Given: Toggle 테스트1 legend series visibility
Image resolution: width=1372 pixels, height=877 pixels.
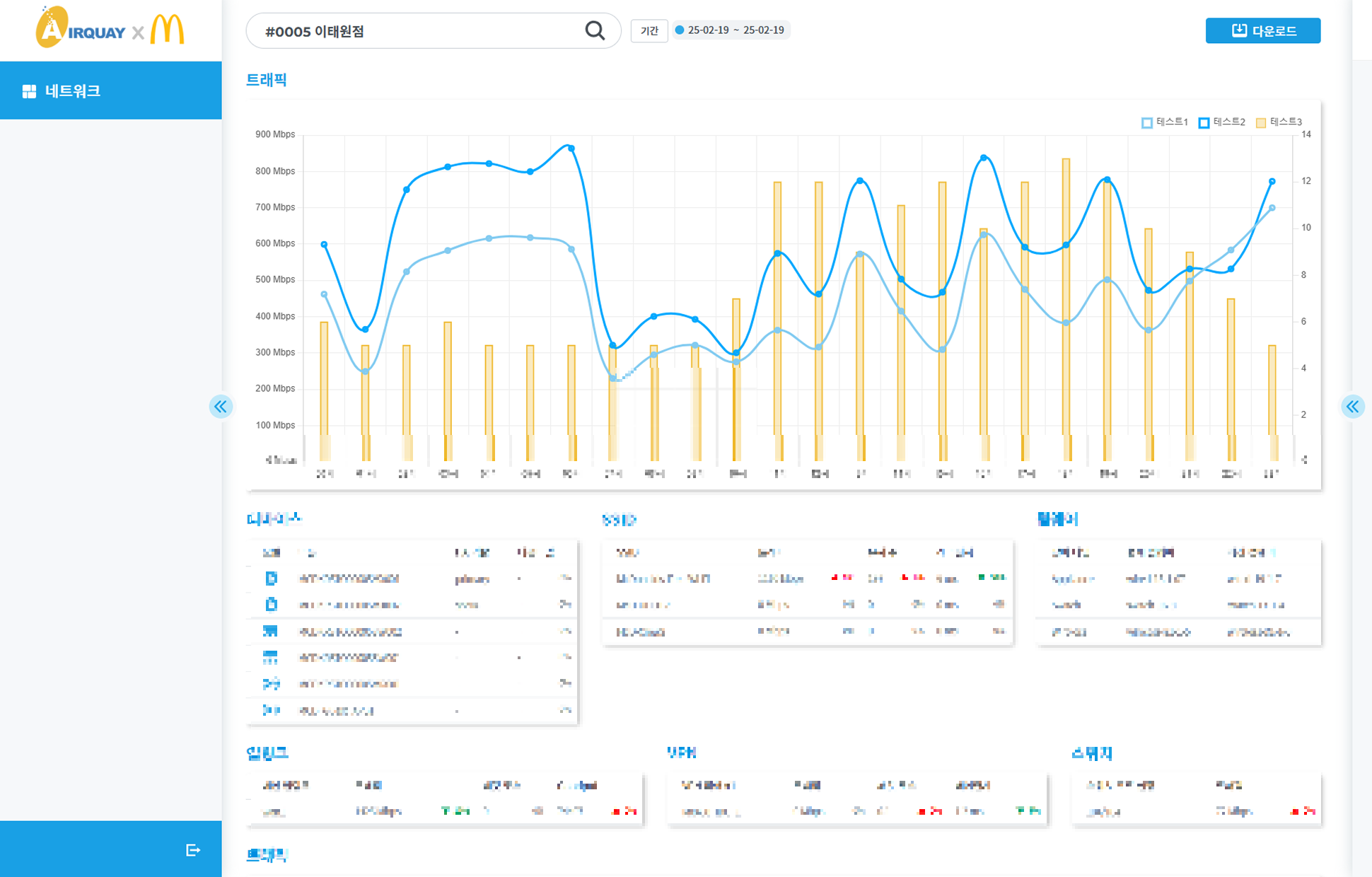Looking at the screenshot, I should pos(1165,122).
